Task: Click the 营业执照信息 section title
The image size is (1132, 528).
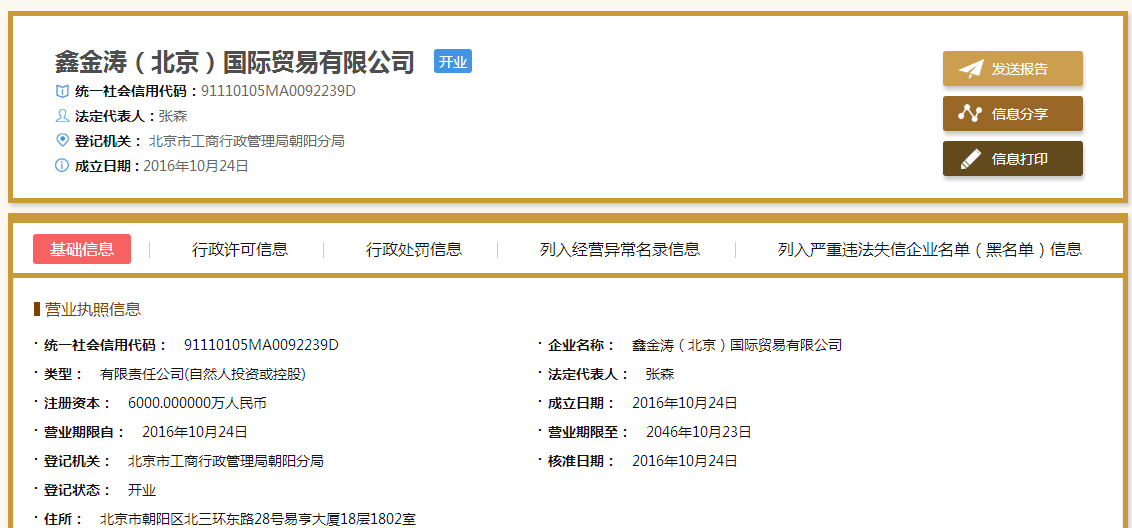Action: click(92, 309)
